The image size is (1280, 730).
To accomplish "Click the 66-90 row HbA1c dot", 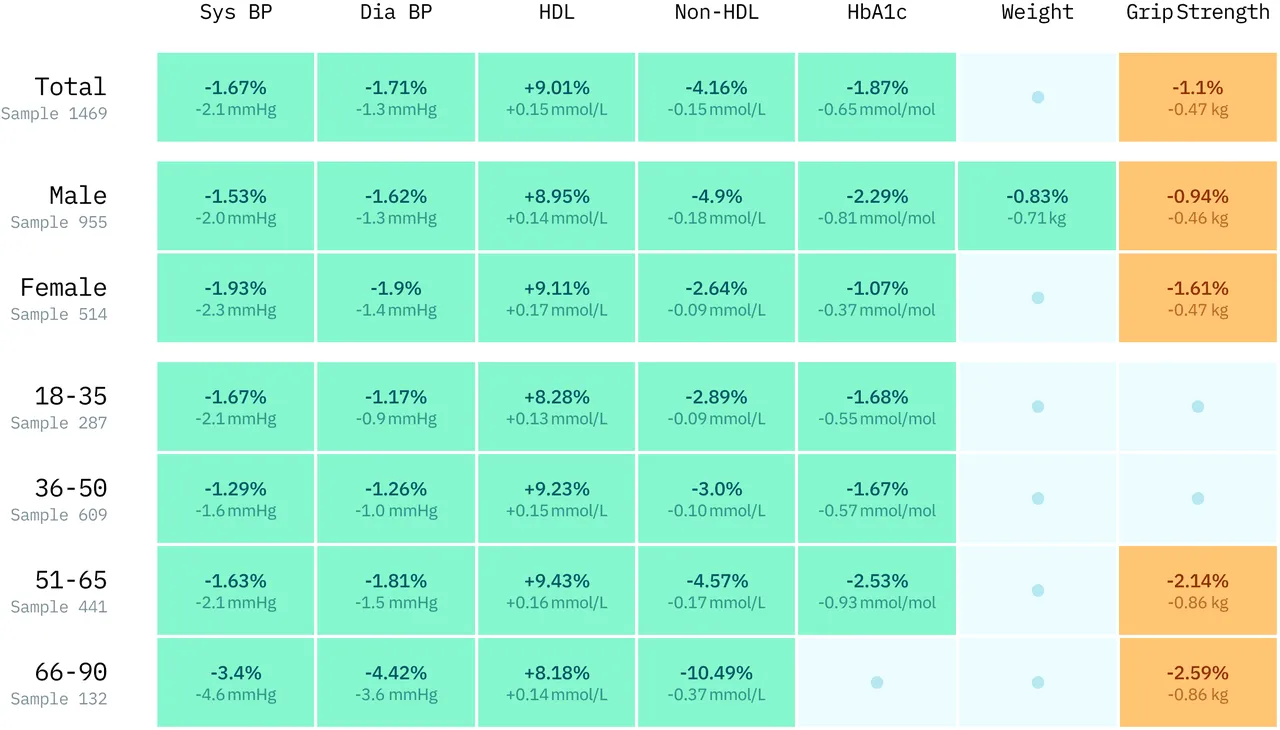I will click(877, 682).
